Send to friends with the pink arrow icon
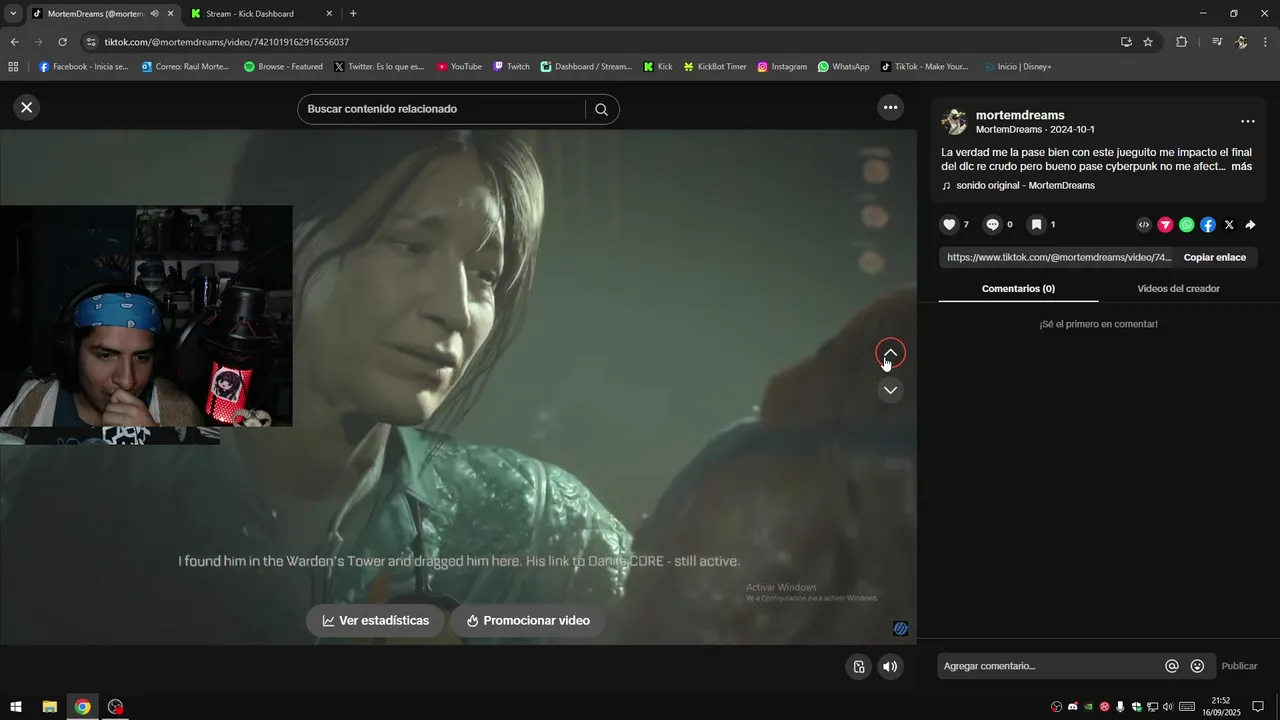The width and height of the screenshot is (1280, 720). [x=1165, y=225]
